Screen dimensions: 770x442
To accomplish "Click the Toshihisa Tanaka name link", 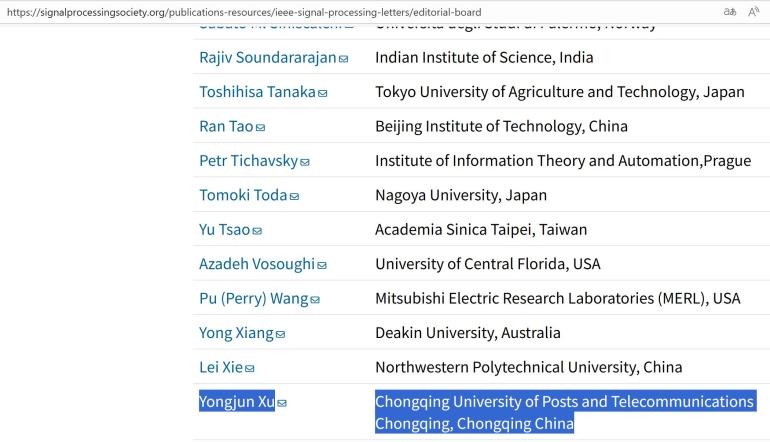I will click(257, 92).
